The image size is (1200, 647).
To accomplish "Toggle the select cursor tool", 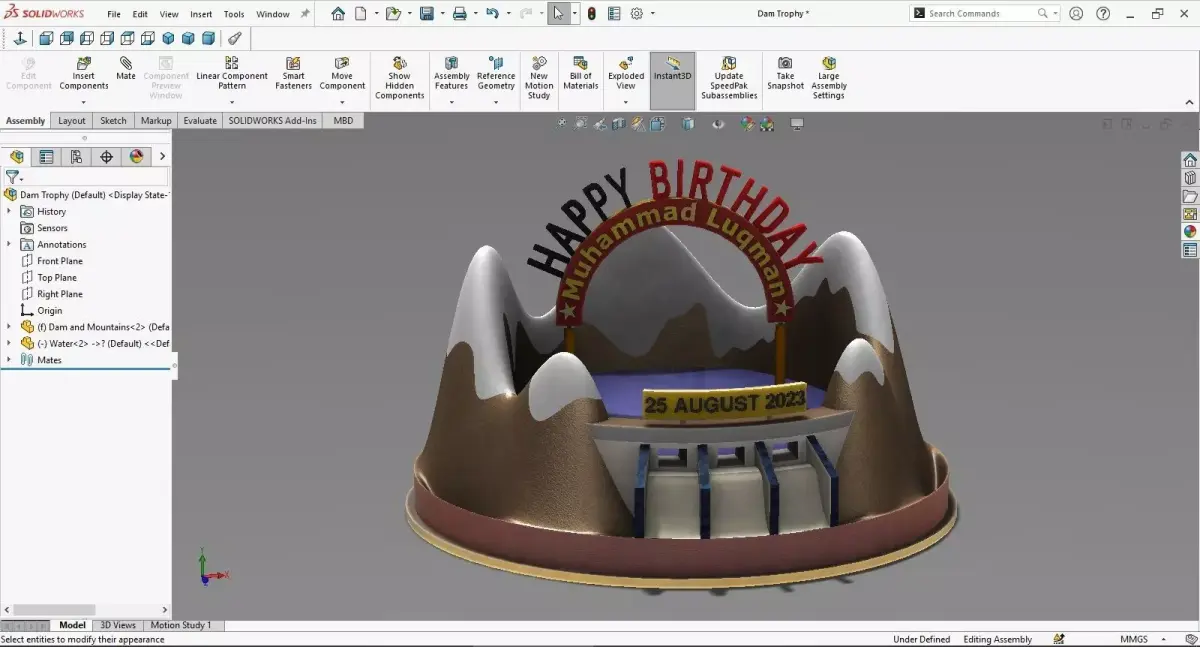I will point(558,14).
